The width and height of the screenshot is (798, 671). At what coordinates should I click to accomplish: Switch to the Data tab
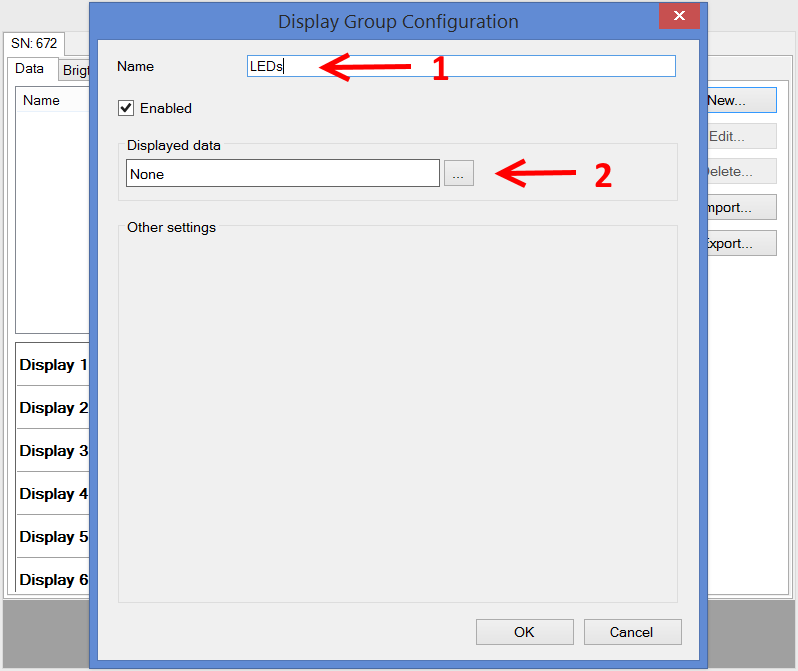(30, 69)
